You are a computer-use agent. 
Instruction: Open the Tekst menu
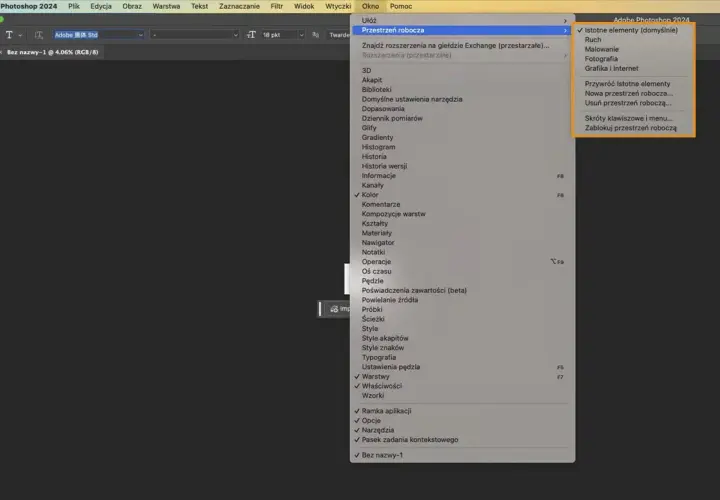pyautogui.click(x=199, y=6)
